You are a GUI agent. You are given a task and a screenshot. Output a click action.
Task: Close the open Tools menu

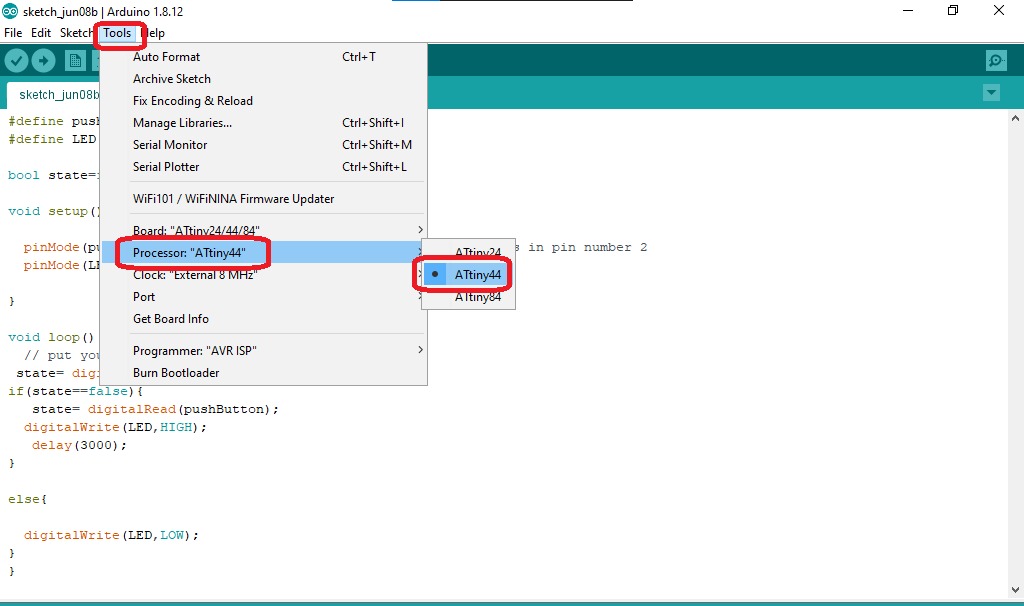(117, 33)
